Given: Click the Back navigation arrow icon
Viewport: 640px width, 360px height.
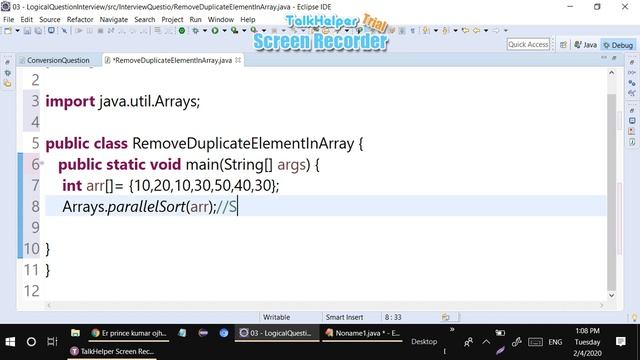Looking at the screenshot, I should tap(476, 31).
